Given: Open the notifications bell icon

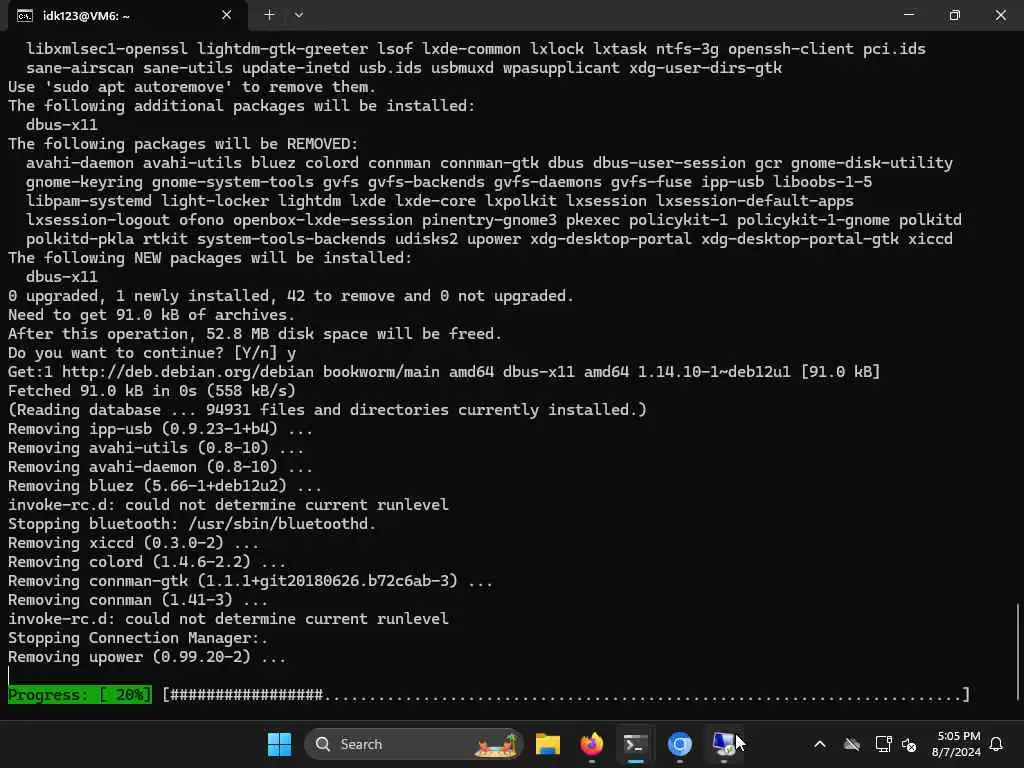Looking at the screenshot, I should click(997, 744).
